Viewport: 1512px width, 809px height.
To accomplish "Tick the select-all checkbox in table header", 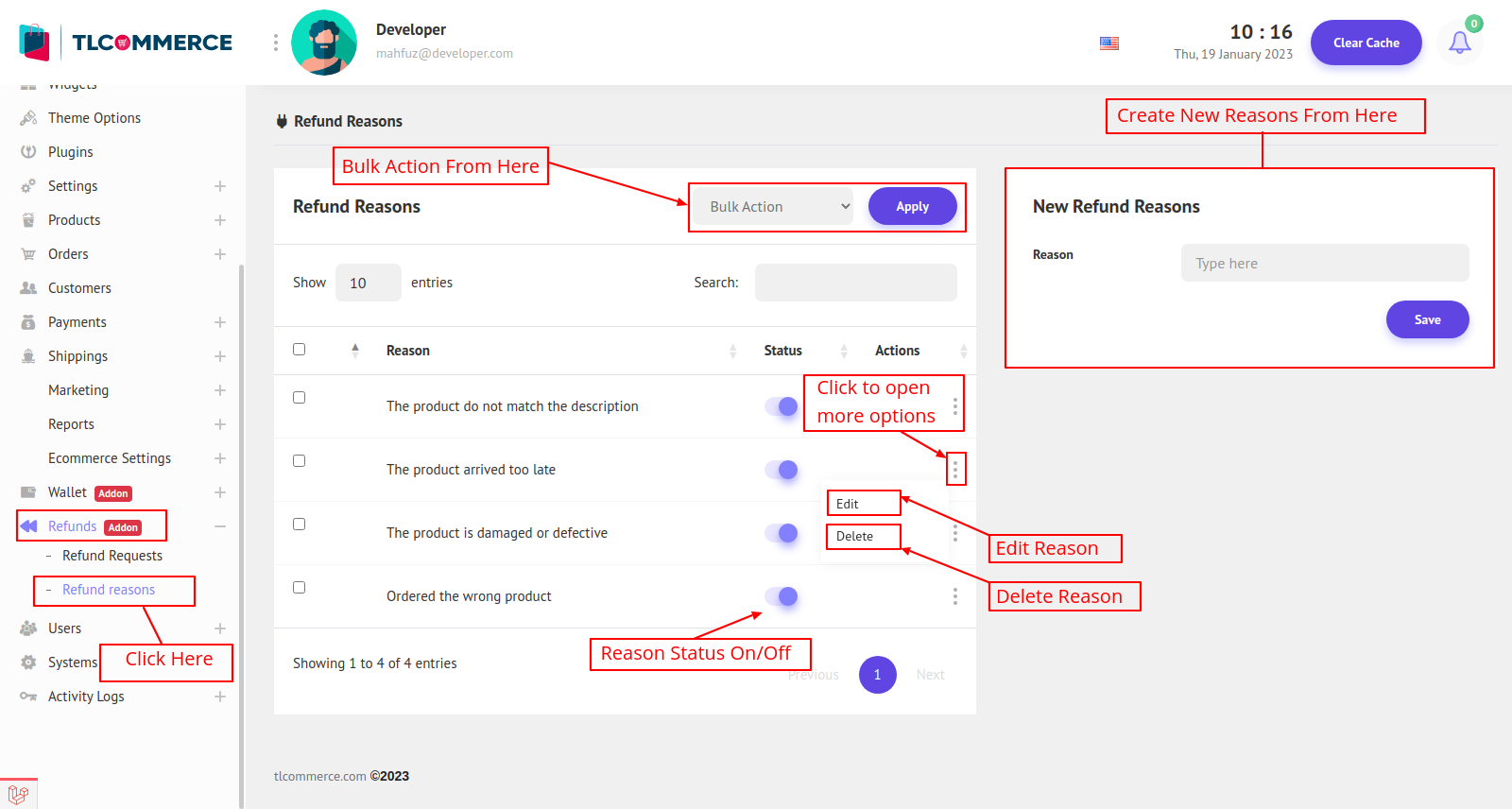I will [300, 350].
